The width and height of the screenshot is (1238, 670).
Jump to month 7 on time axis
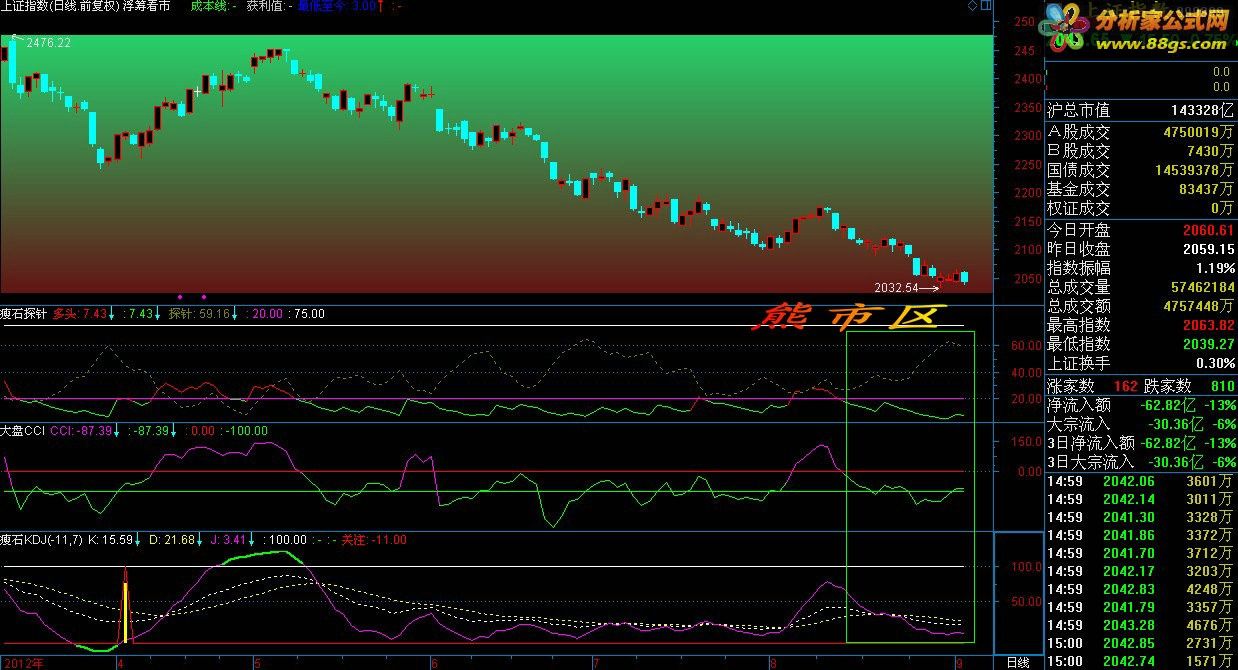pos(595,662)
